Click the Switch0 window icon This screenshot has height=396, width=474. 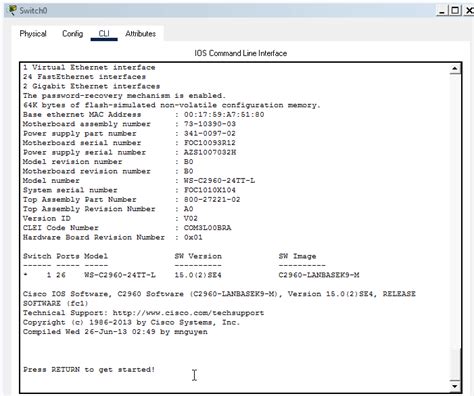coord(12,10)
